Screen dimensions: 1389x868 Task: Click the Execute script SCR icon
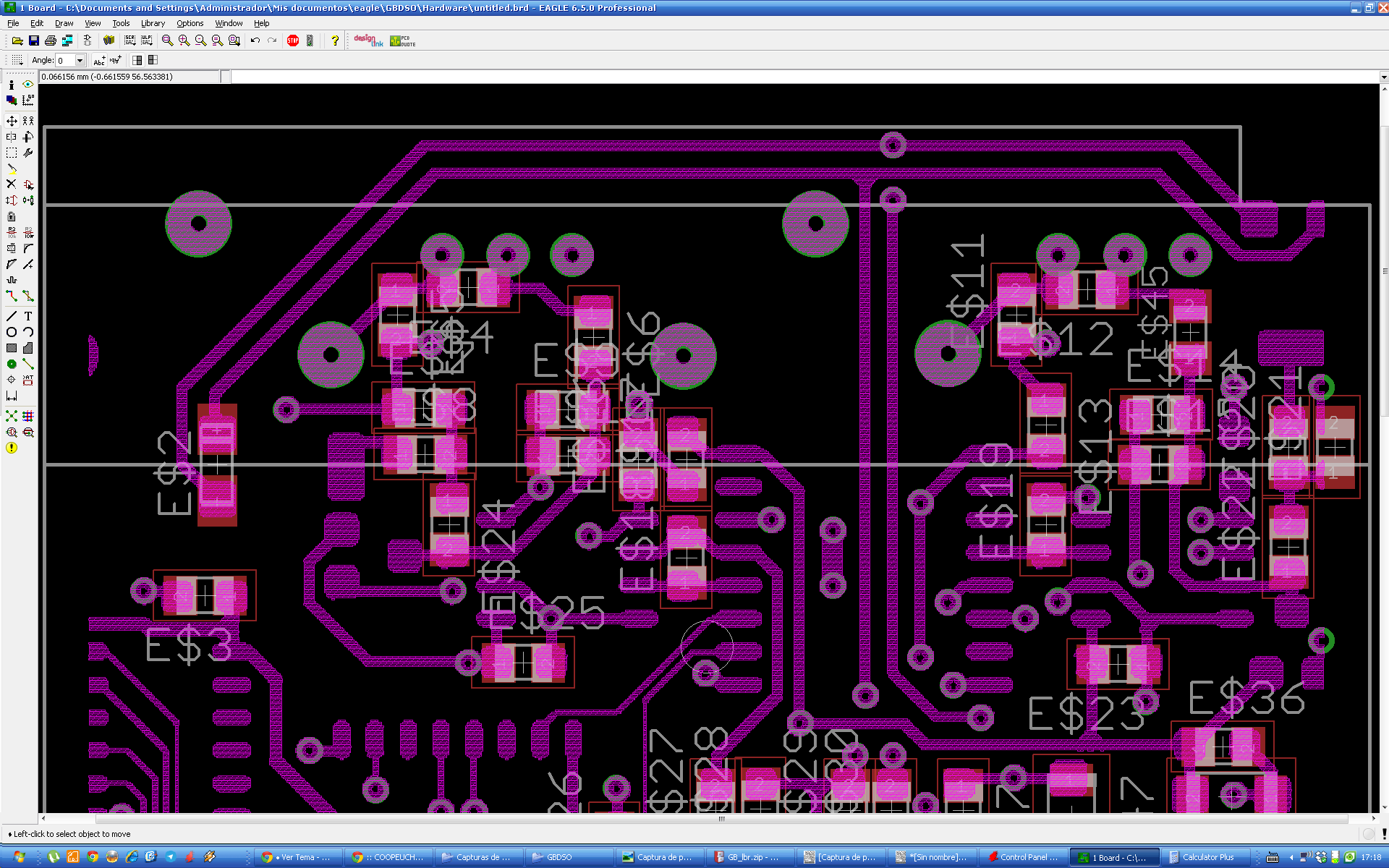coord(130,41)
